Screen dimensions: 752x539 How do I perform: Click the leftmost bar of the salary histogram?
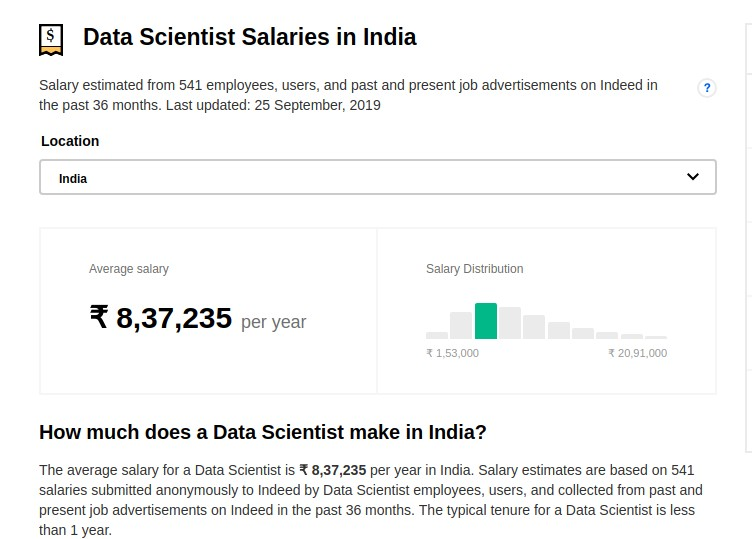point(437,335)
